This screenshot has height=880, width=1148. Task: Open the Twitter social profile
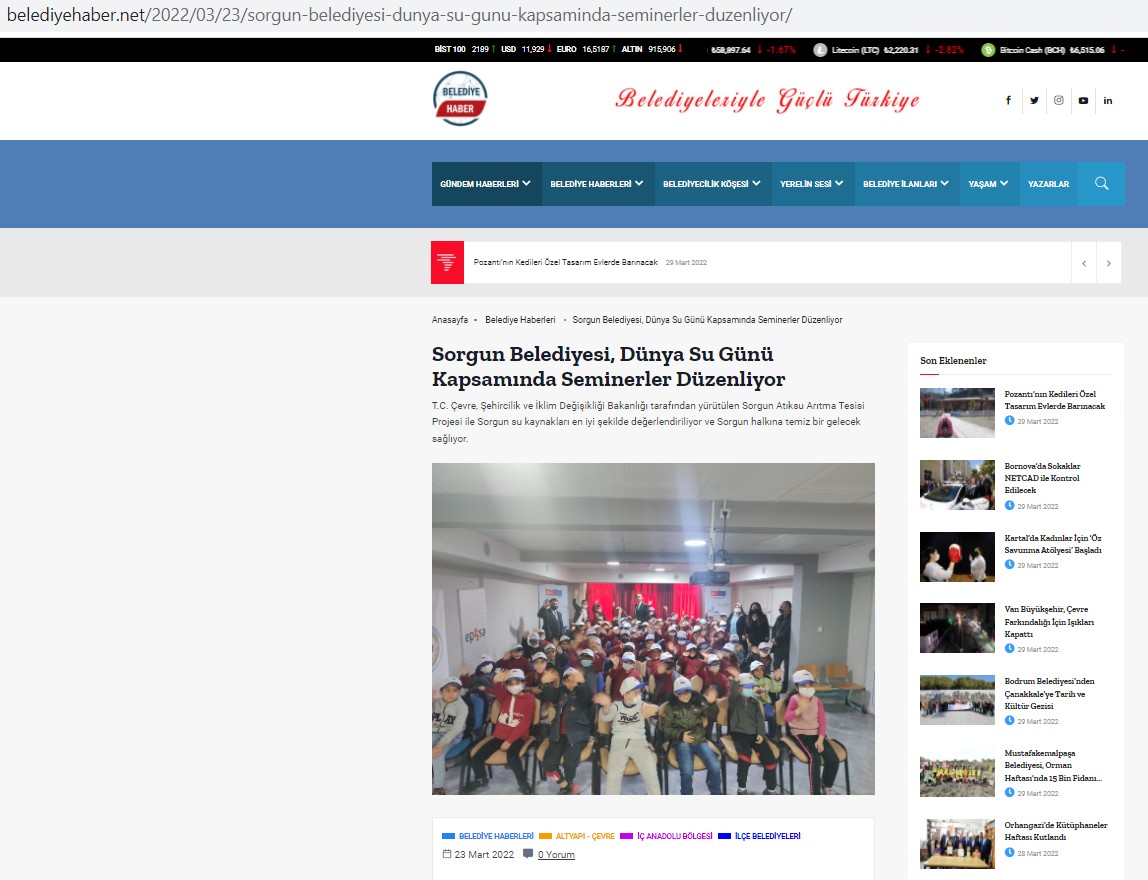[1034, 100]
